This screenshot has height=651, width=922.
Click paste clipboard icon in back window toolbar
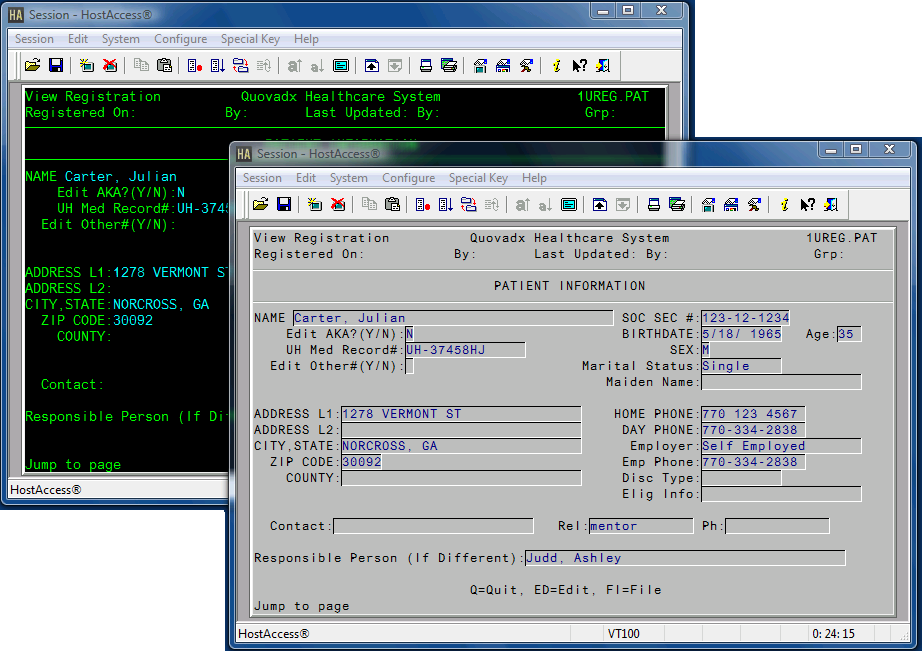point(165,65)
